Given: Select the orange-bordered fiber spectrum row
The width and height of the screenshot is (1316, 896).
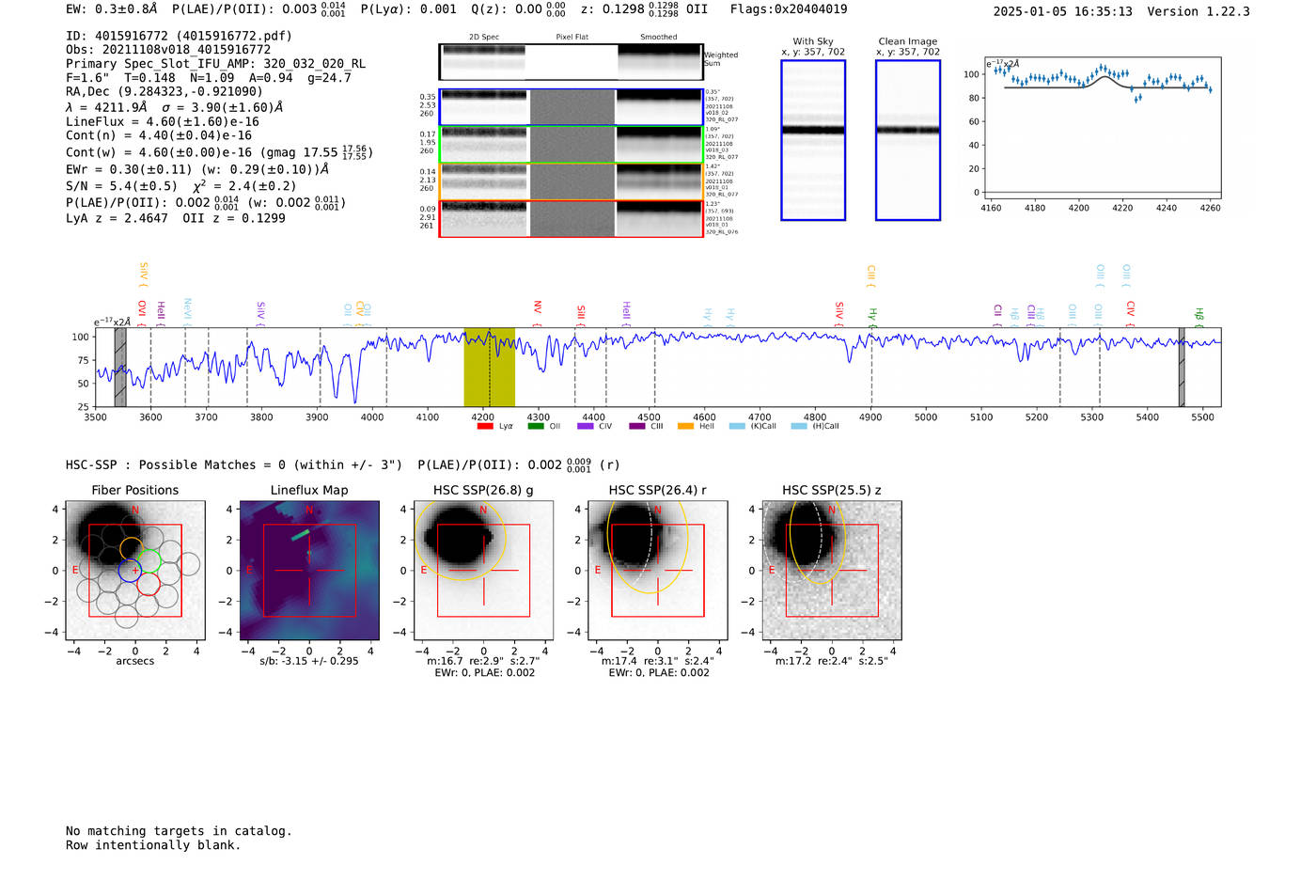Looking at the screenshot, I should coord(572,181).
